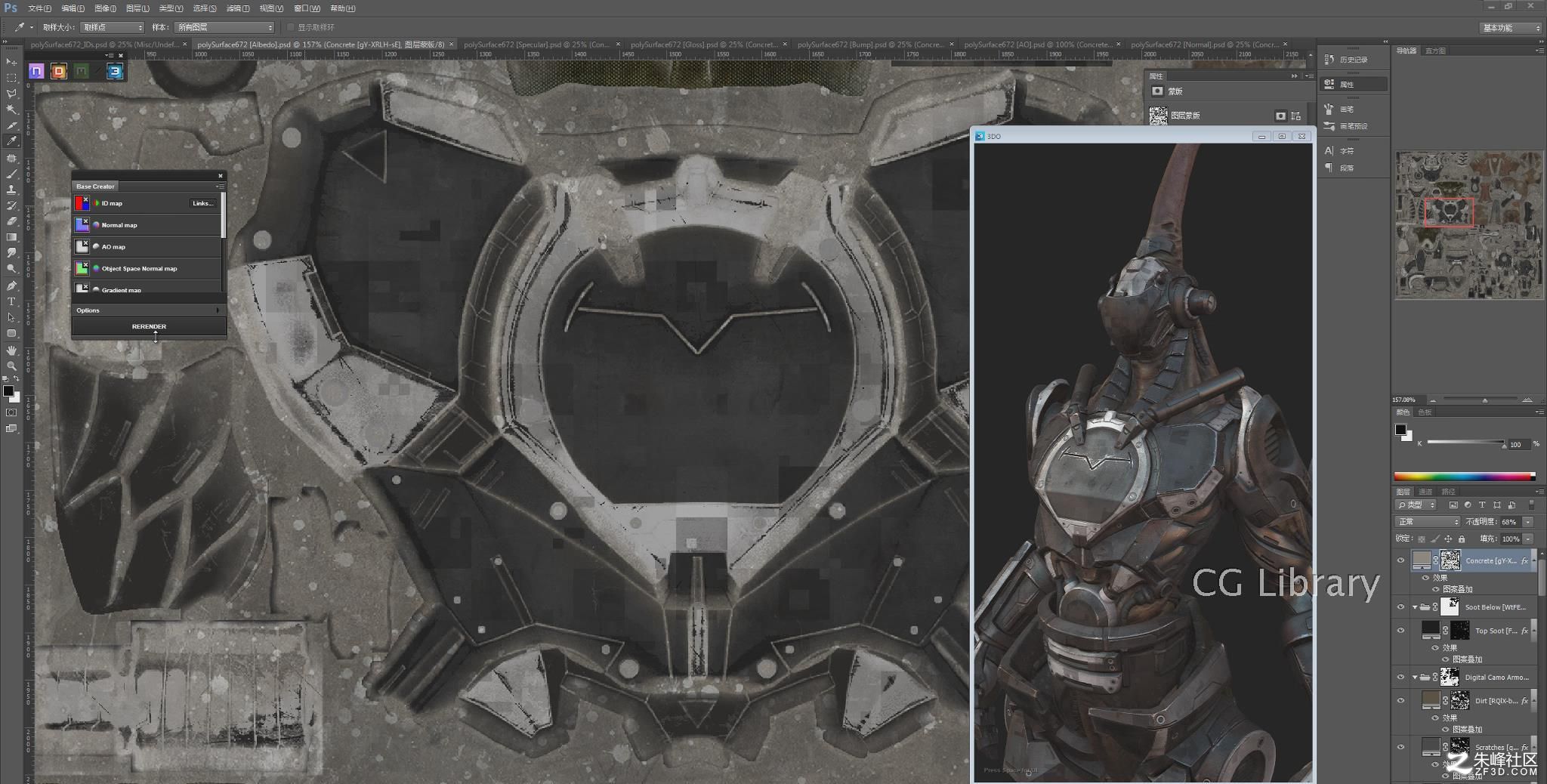Click the layer mask icon in Properties
This screenshot has height=784, width=1547.
click(x=1280, y=116)
